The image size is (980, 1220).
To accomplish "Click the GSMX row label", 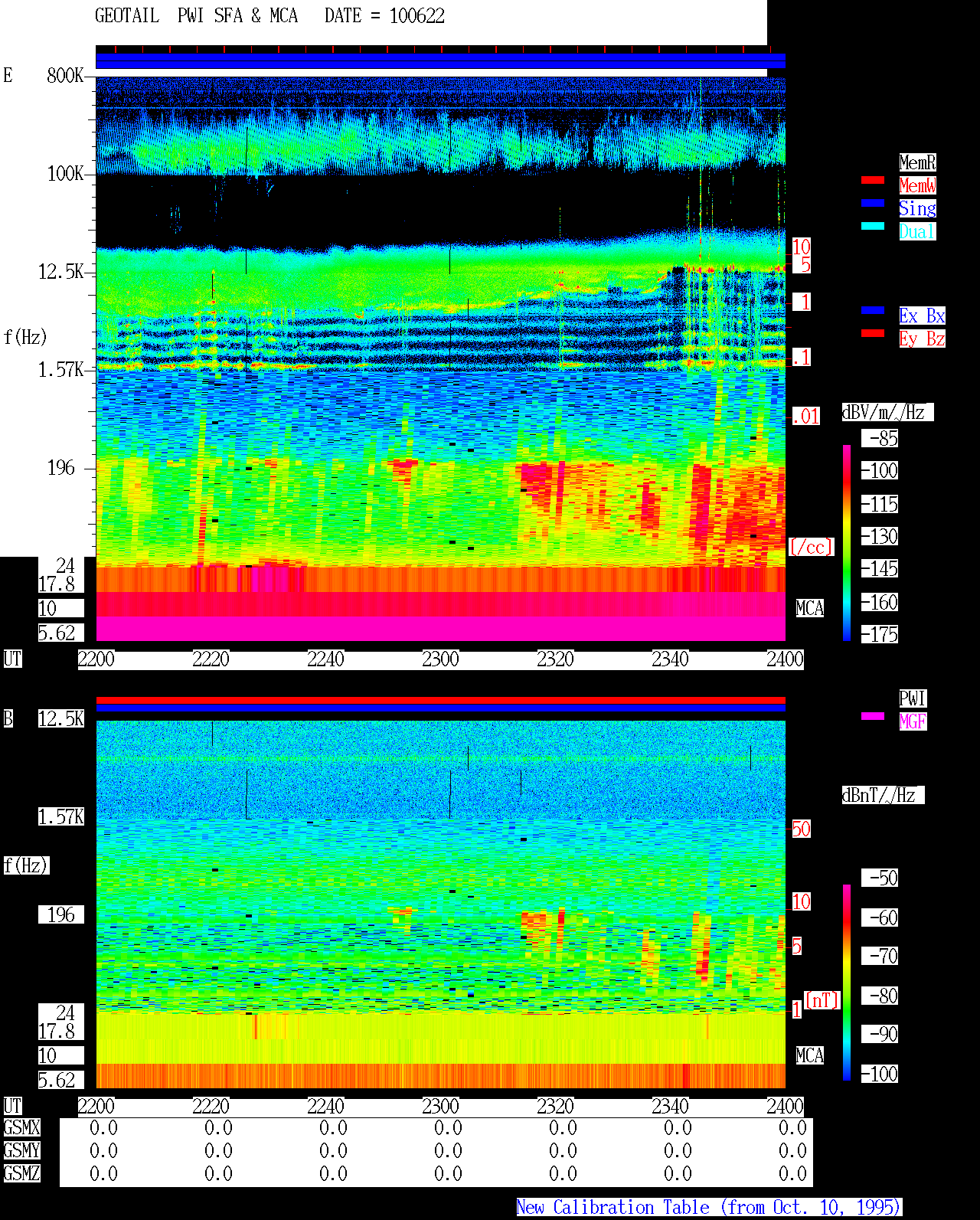I will (21, 1127).
